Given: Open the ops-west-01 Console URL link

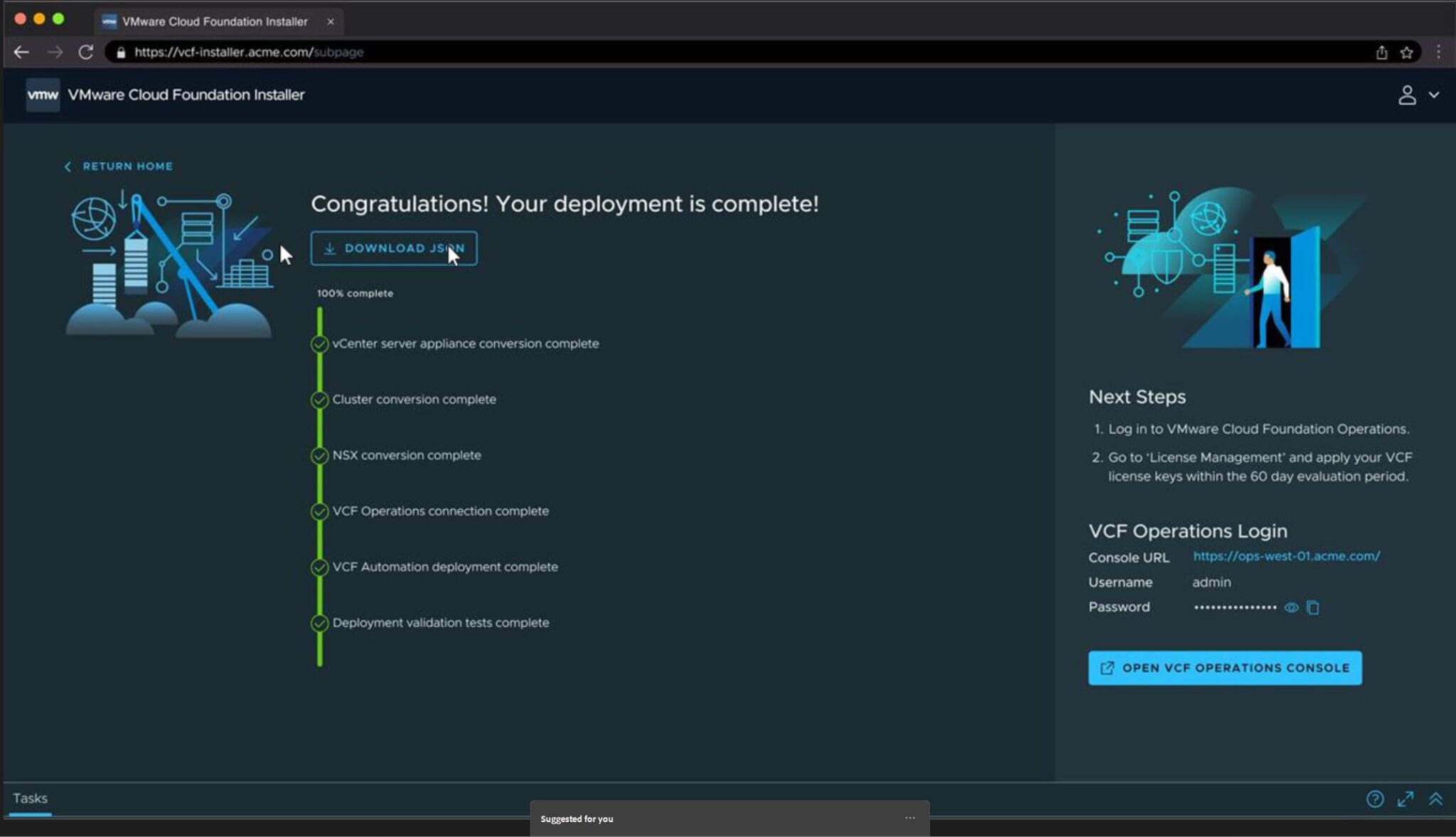Looking at the screenshot, I should tap(1285, 556).
